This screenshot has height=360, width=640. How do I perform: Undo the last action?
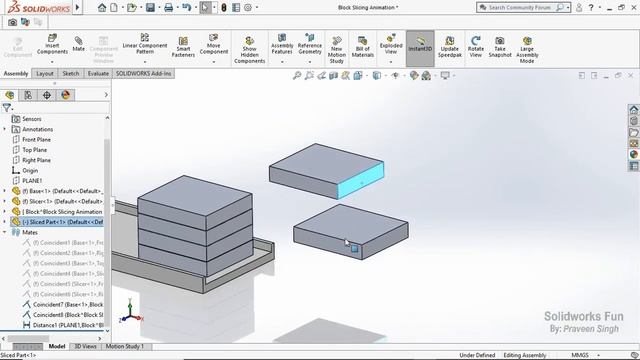coord(187,7)
